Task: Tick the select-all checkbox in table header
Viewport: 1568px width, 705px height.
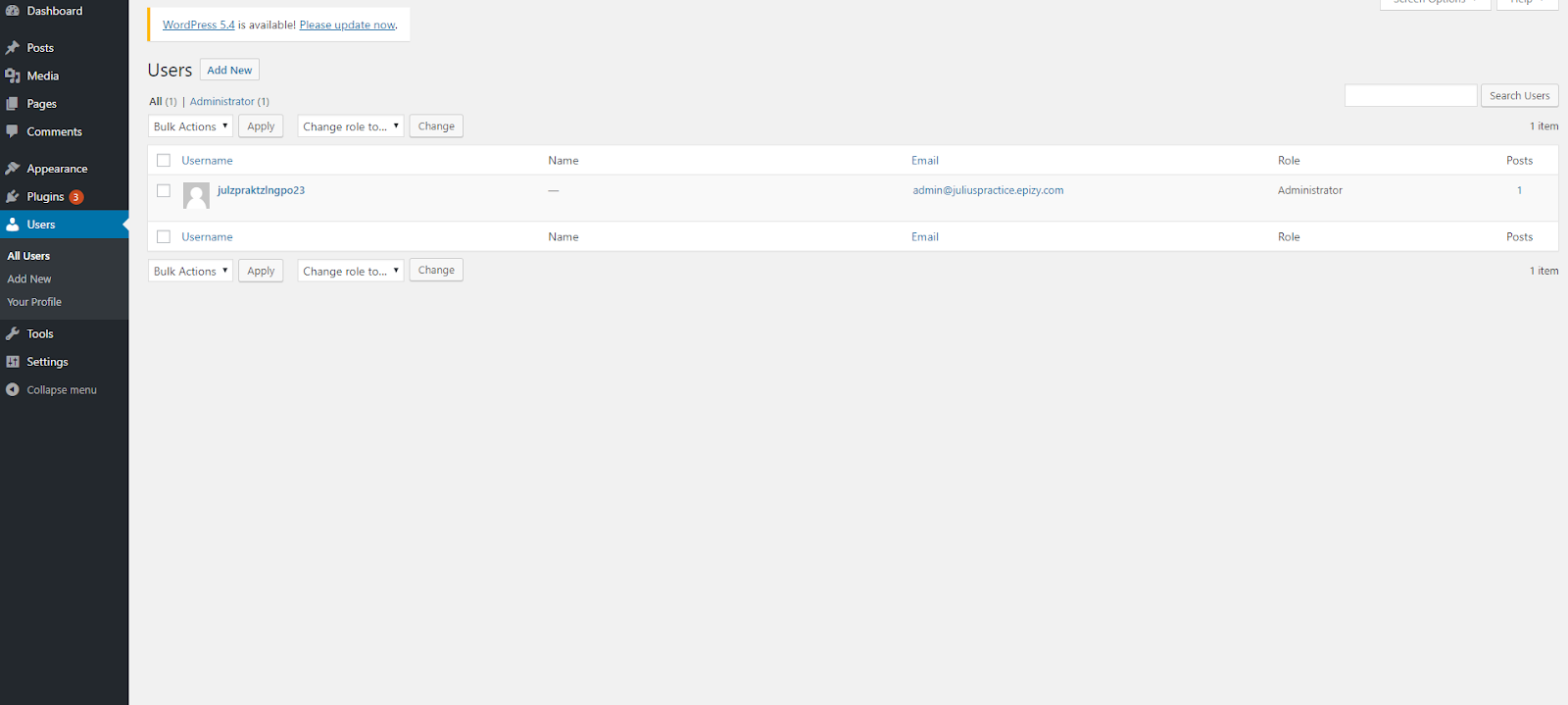Action: [x=164, y=160]
